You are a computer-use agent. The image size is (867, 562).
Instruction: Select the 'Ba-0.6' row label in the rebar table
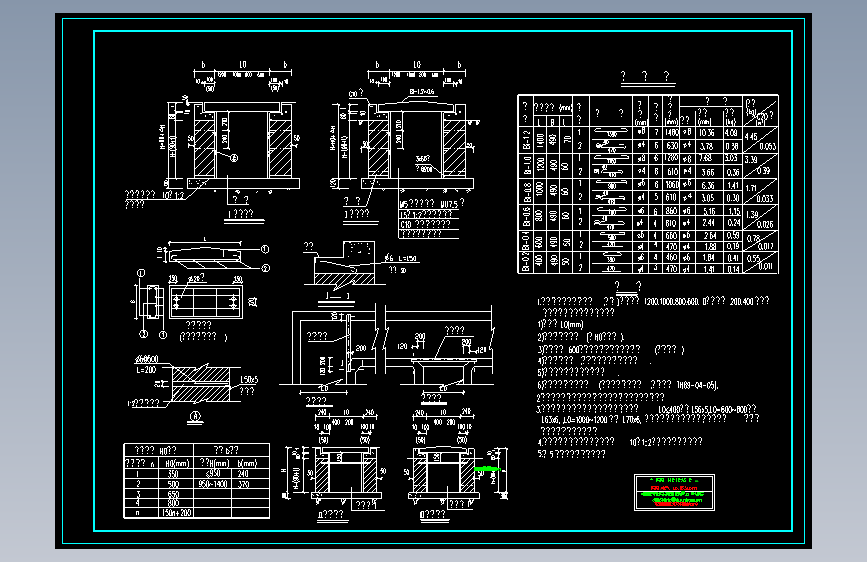526,217
